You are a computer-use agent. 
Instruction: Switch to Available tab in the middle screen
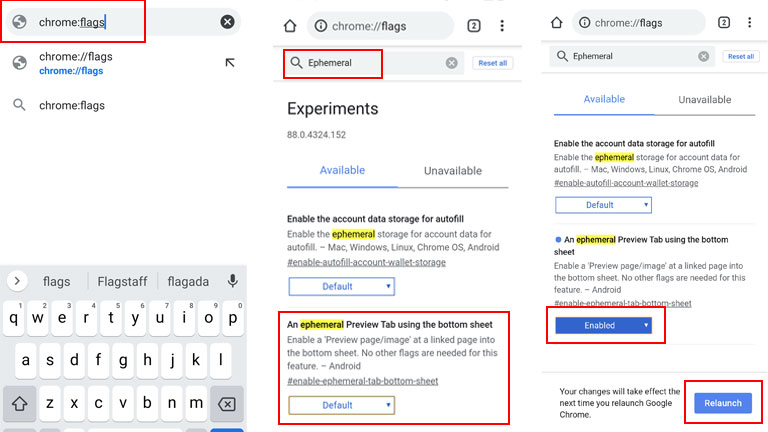coord(342,170)
